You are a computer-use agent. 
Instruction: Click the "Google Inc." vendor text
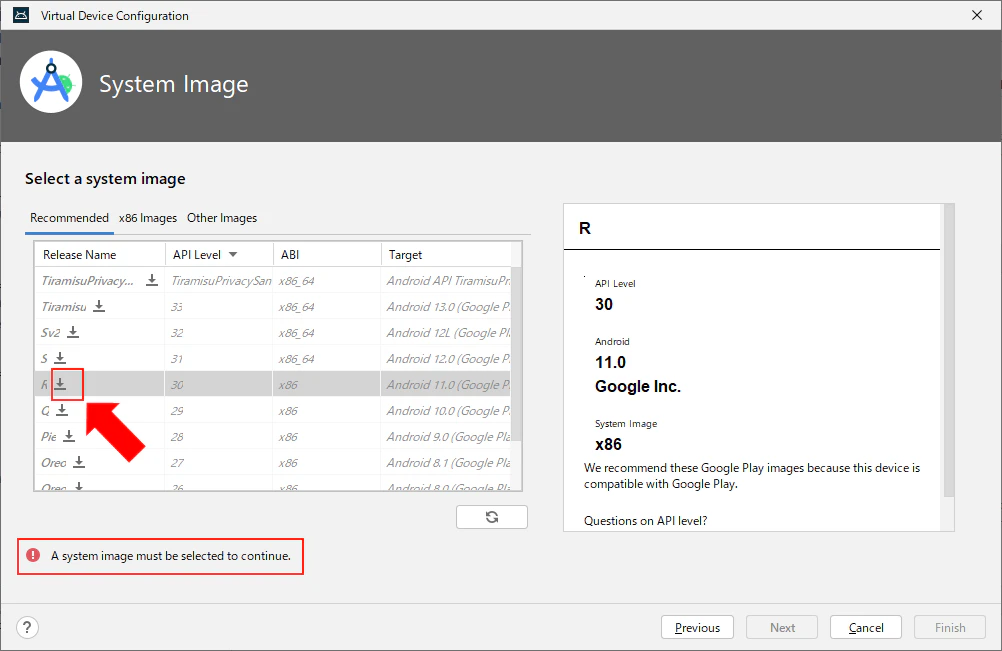(x=638, y=387)
